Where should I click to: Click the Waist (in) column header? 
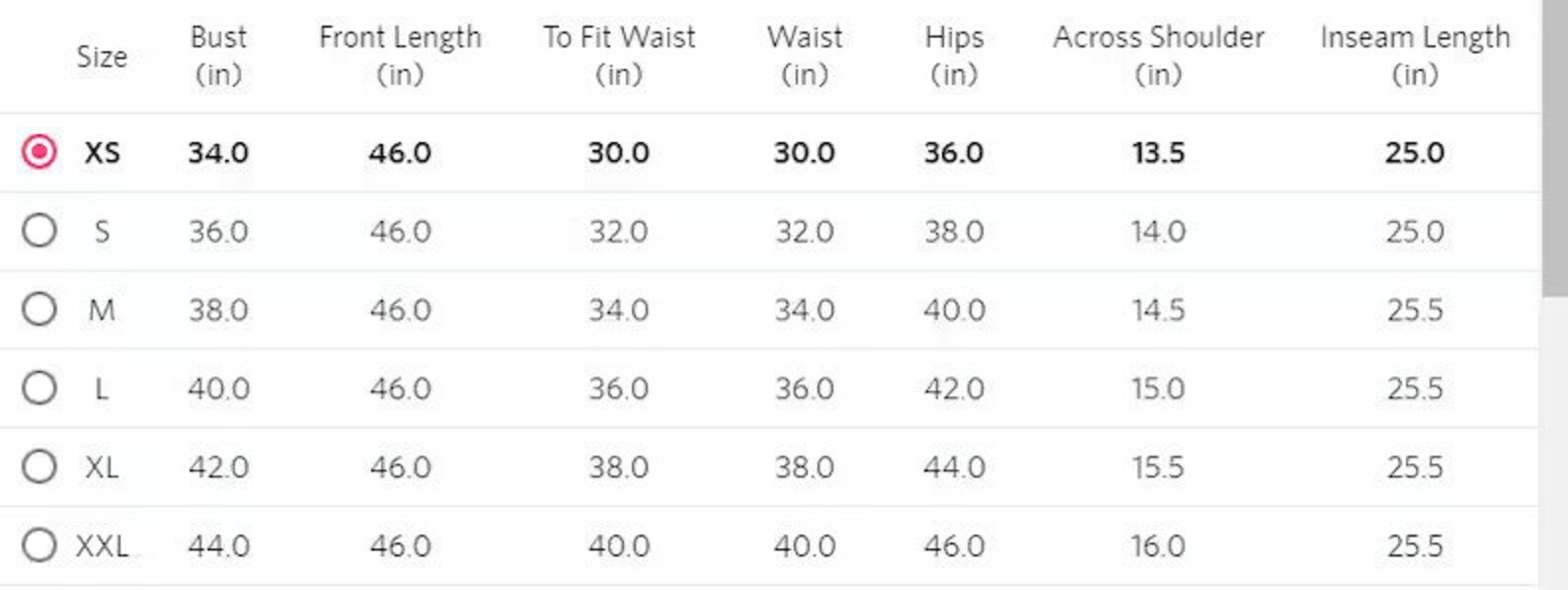point(805,55)
